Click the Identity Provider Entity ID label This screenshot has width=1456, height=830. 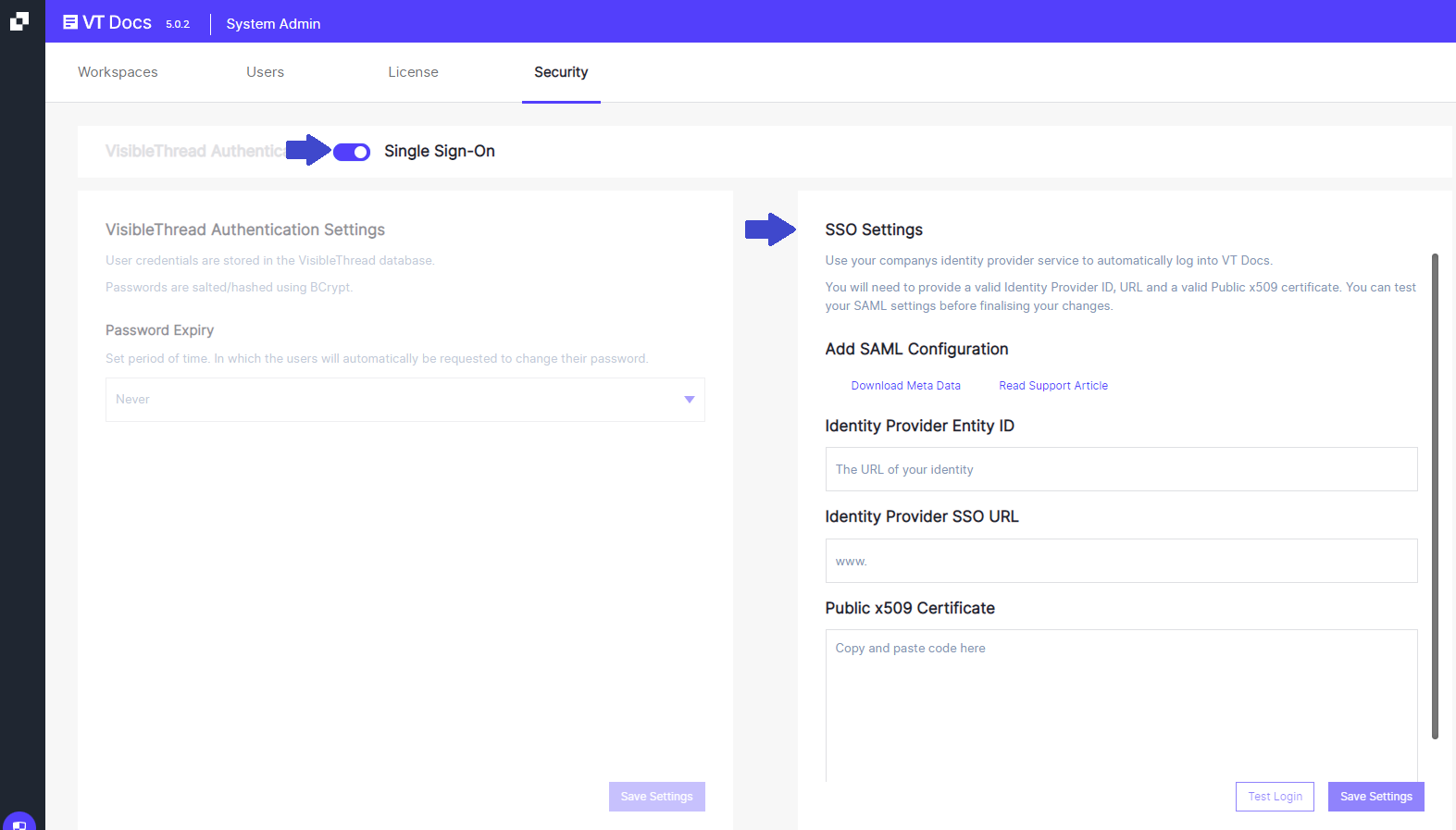[920, 426]
